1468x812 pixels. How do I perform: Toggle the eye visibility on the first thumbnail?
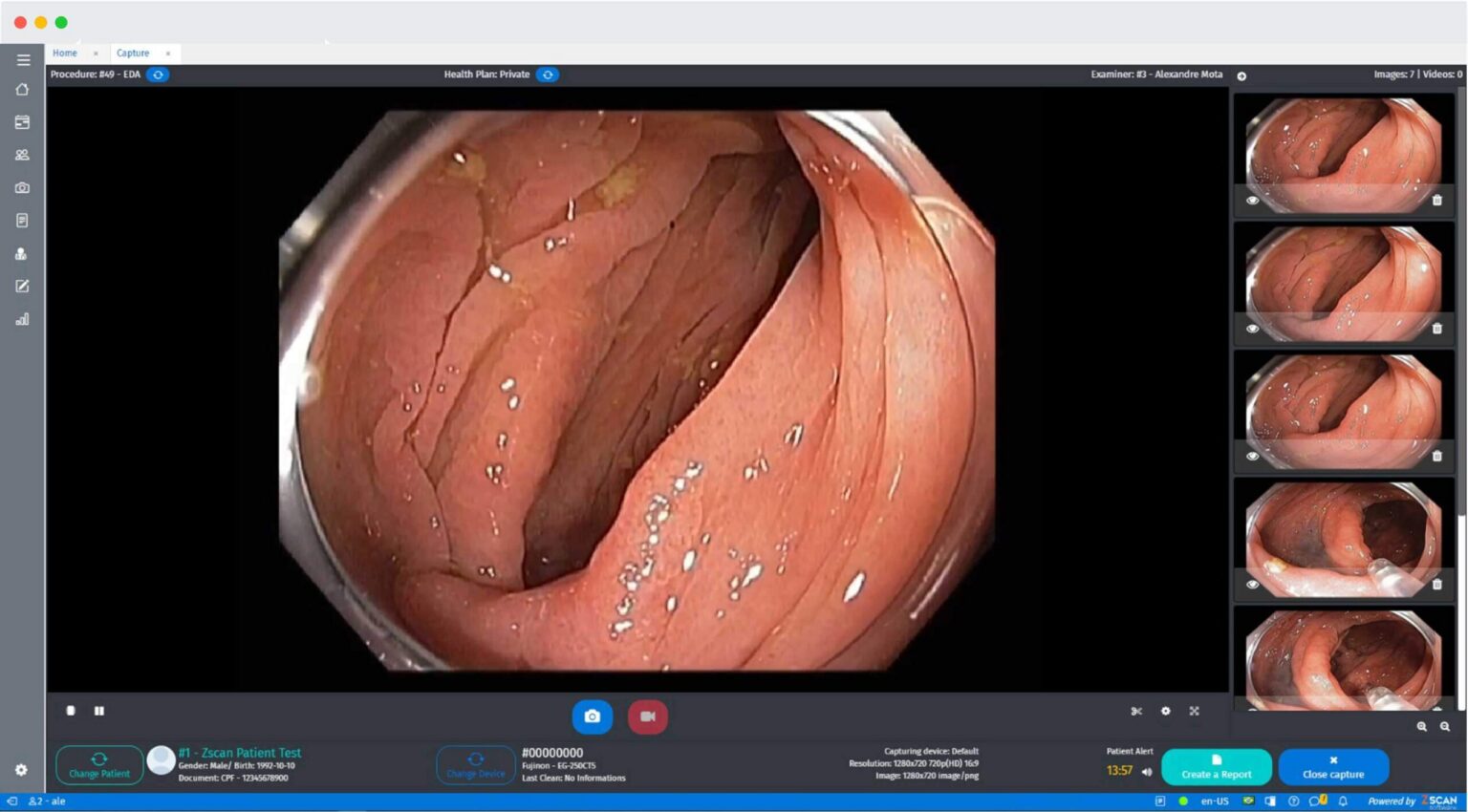(x=1253, y=200)
